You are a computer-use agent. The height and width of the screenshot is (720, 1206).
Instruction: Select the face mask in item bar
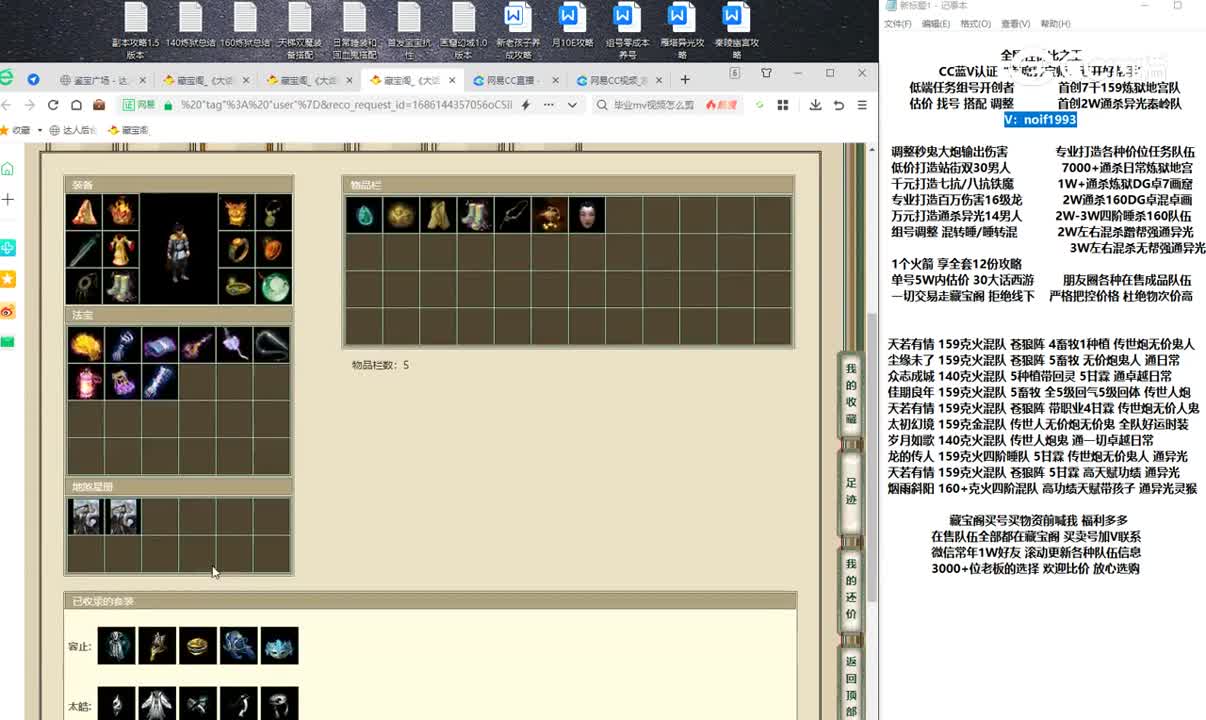pos(586,215)
